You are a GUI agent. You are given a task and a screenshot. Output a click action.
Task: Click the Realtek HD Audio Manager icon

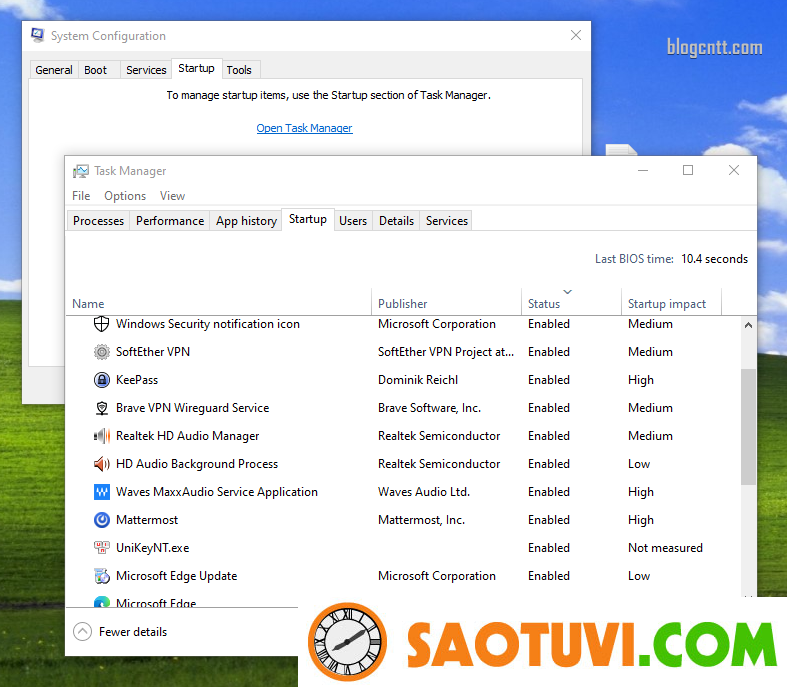tap(101, 436)
